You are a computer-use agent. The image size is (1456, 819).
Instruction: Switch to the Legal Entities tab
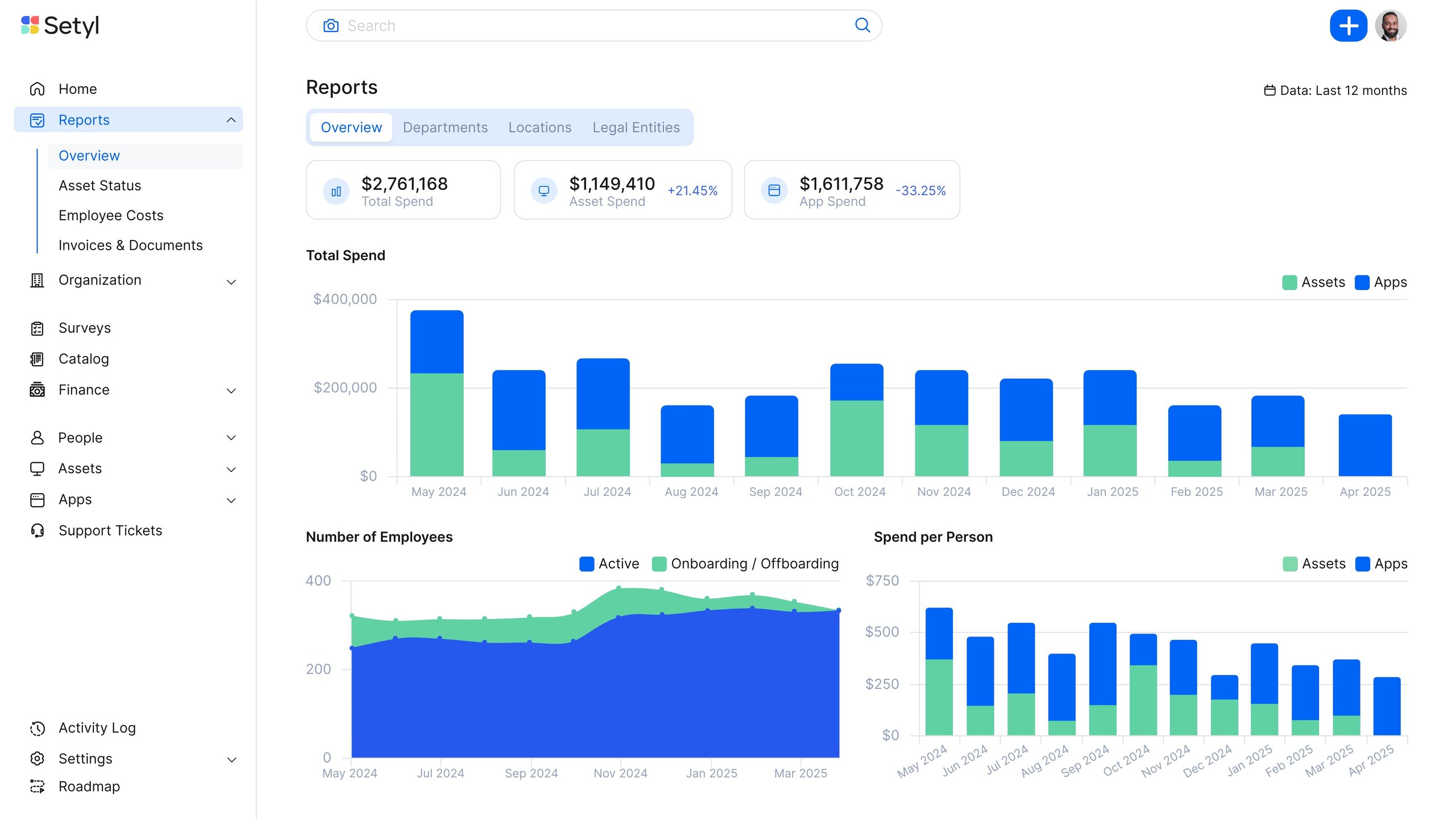coord(636,127)
